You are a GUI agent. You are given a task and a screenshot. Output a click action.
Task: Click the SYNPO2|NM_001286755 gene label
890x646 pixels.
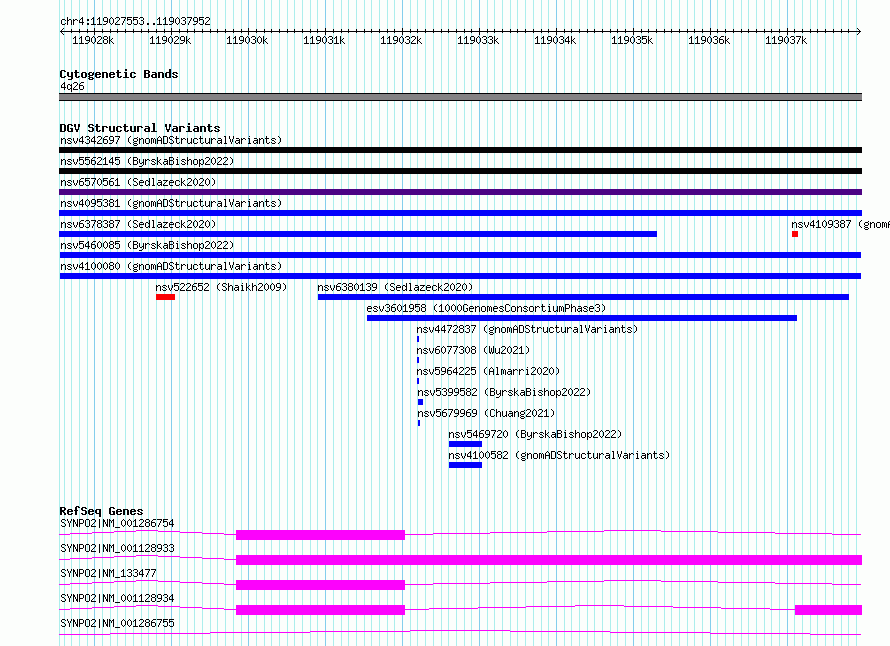[117, 623]
